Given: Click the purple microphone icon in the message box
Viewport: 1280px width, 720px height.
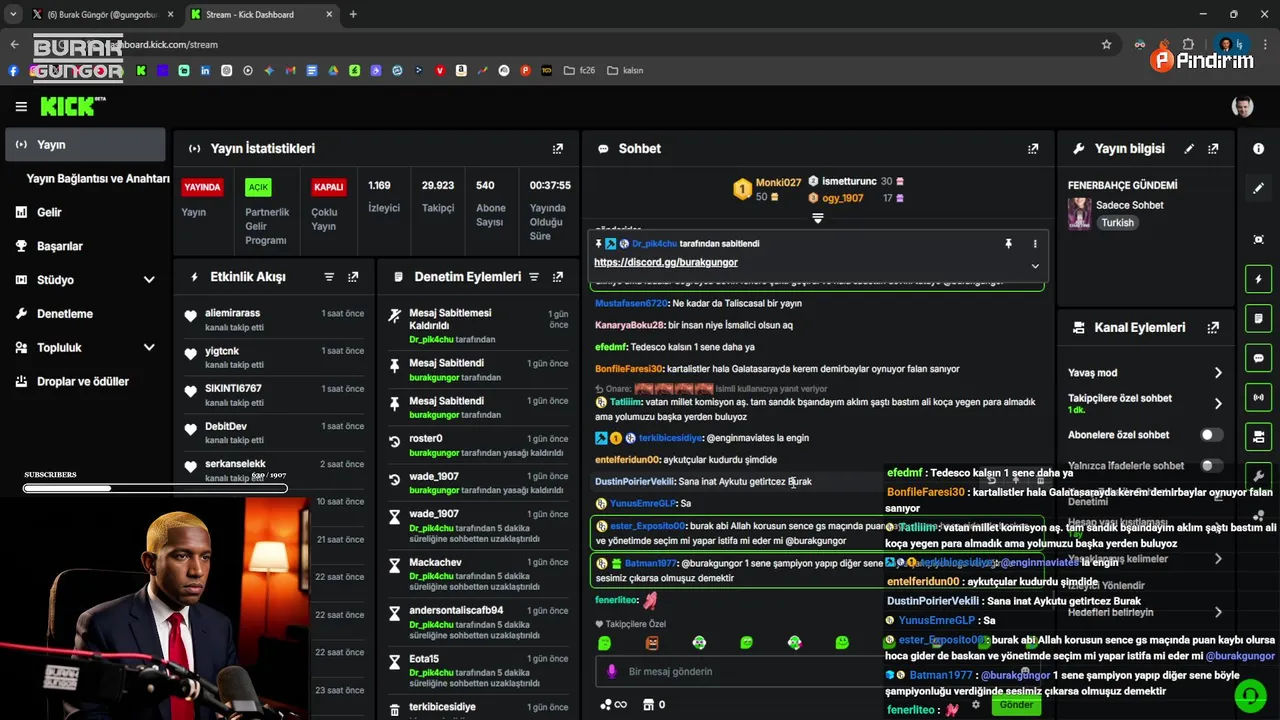Looking at the screenshot, I should click(x=612, y=671).
